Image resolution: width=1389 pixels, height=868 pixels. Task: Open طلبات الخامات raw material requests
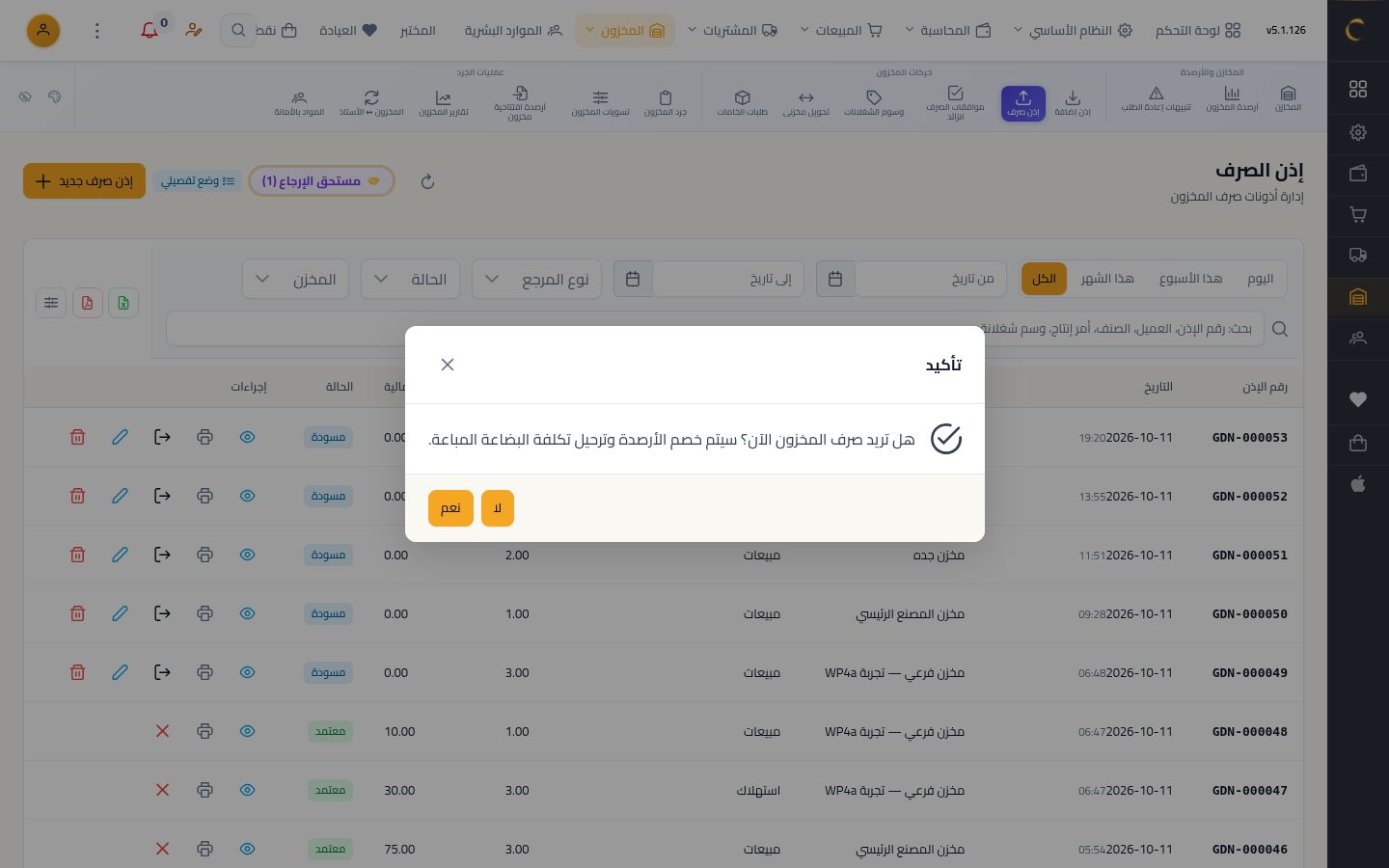tap(743, 103)
